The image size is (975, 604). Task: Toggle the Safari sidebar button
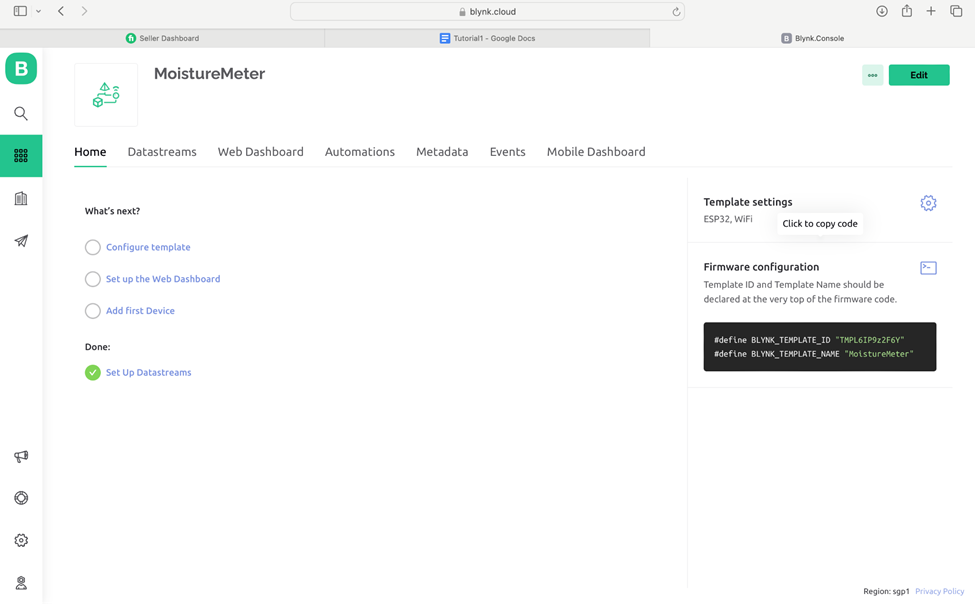20,11
